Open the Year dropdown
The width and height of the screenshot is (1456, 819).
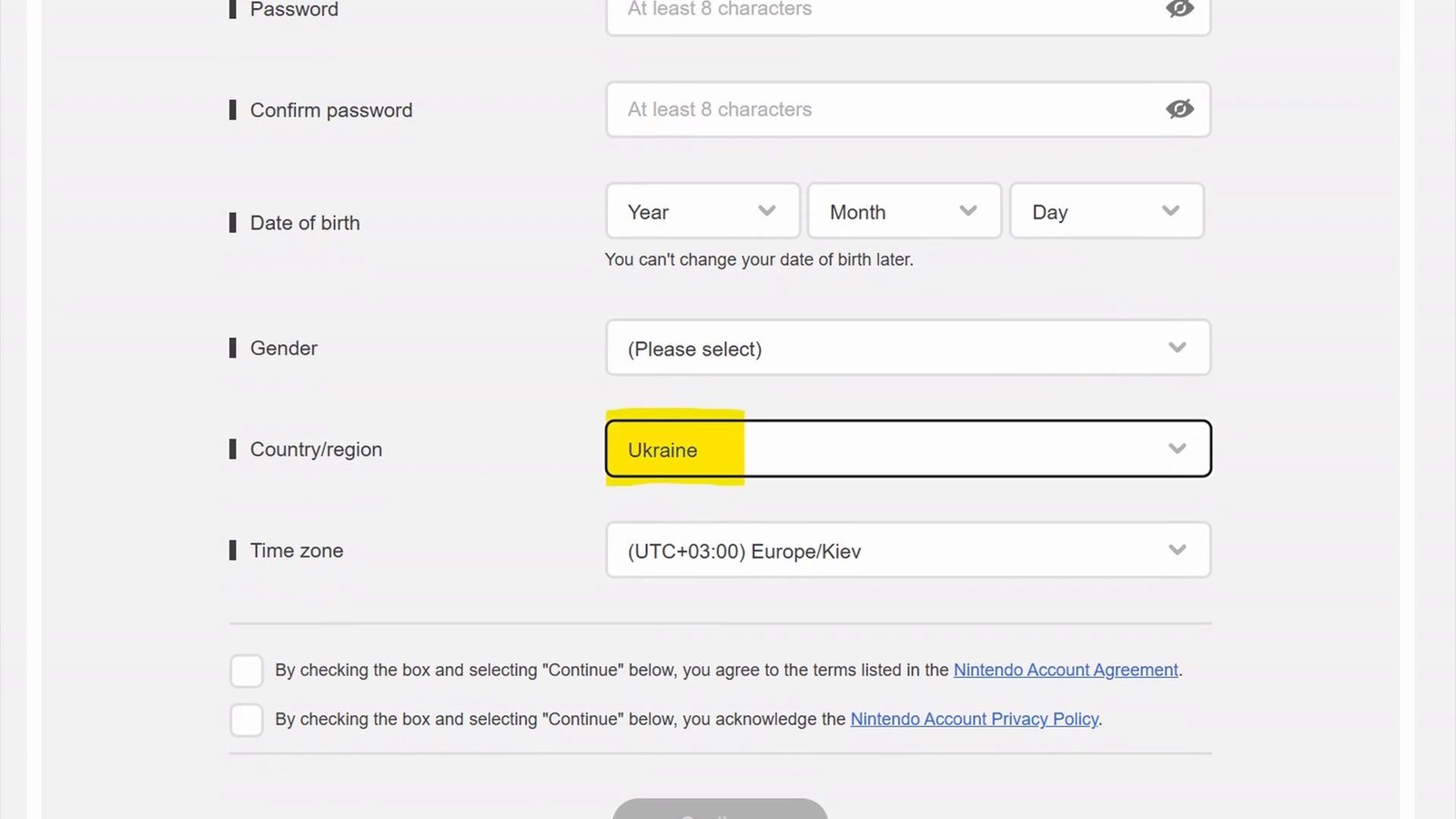pyautogui.click(x=703, y=211)
